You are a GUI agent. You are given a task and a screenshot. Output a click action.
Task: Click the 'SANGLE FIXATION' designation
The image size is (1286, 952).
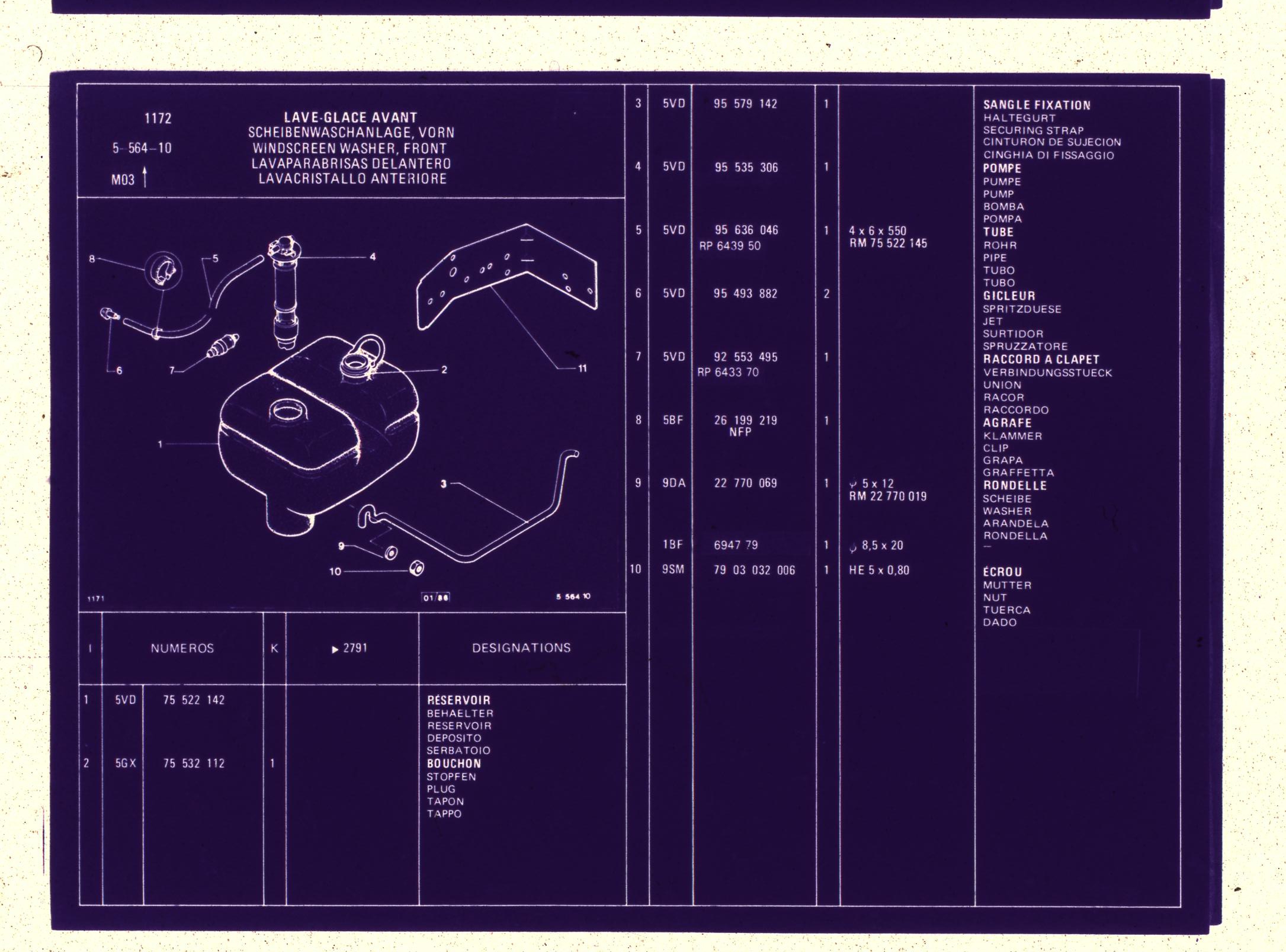pos(1037,105)
